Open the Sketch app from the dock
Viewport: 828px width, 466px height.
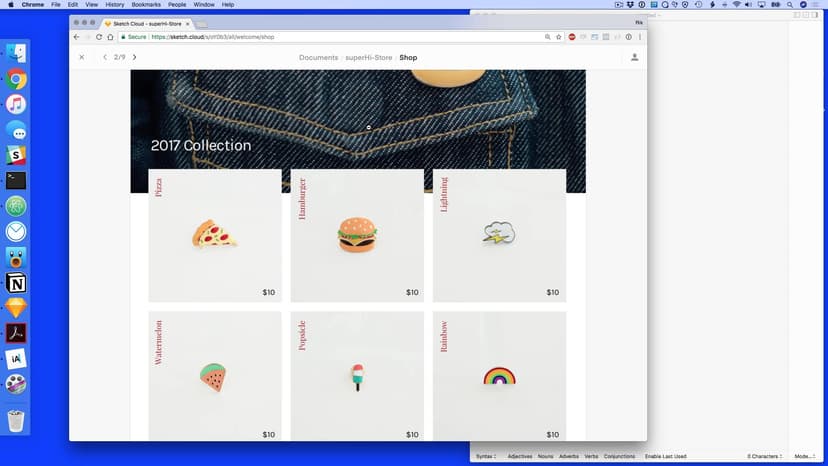point(16,308)
